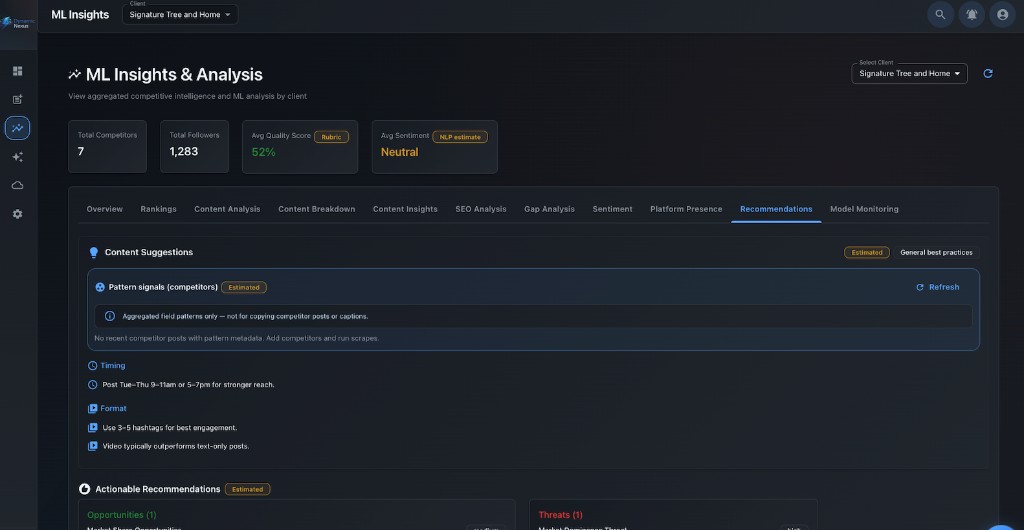Screen dimensions: 1024x530
Task: Click the blue refresh icon beside Select Client
Action: click(988, 74)
